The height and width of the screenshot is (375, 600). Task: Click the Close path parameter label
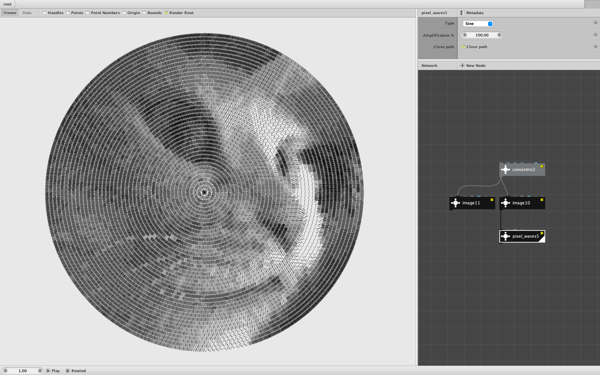[x=443, y=47]
